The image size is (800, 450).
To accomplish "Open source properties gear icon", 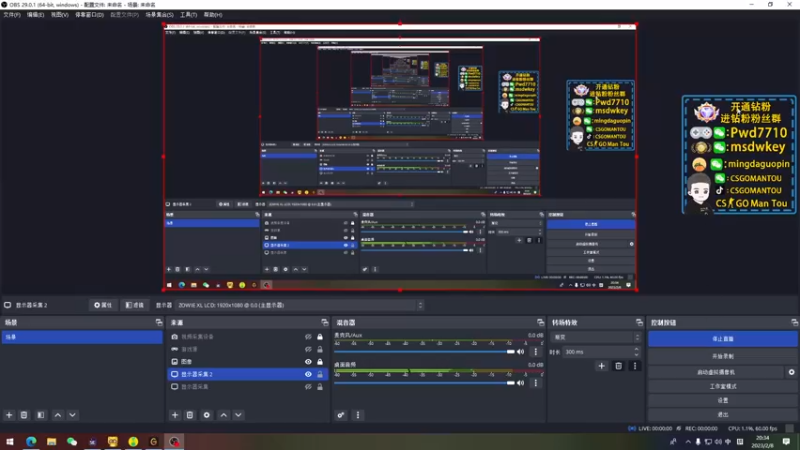I will [x=207, y=415].
